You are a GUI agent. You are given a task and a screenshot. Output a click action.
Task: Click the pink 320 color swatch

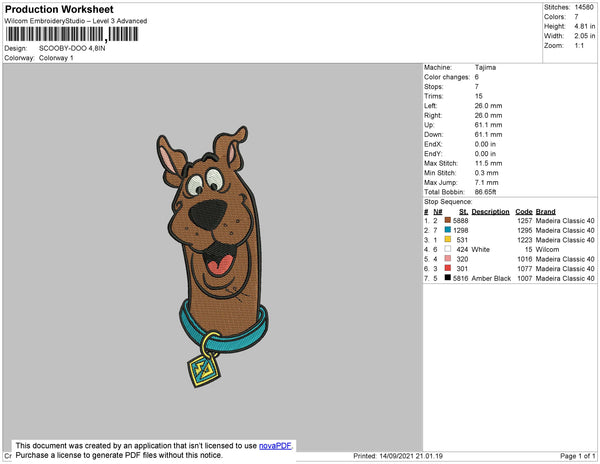coord(448,259)
